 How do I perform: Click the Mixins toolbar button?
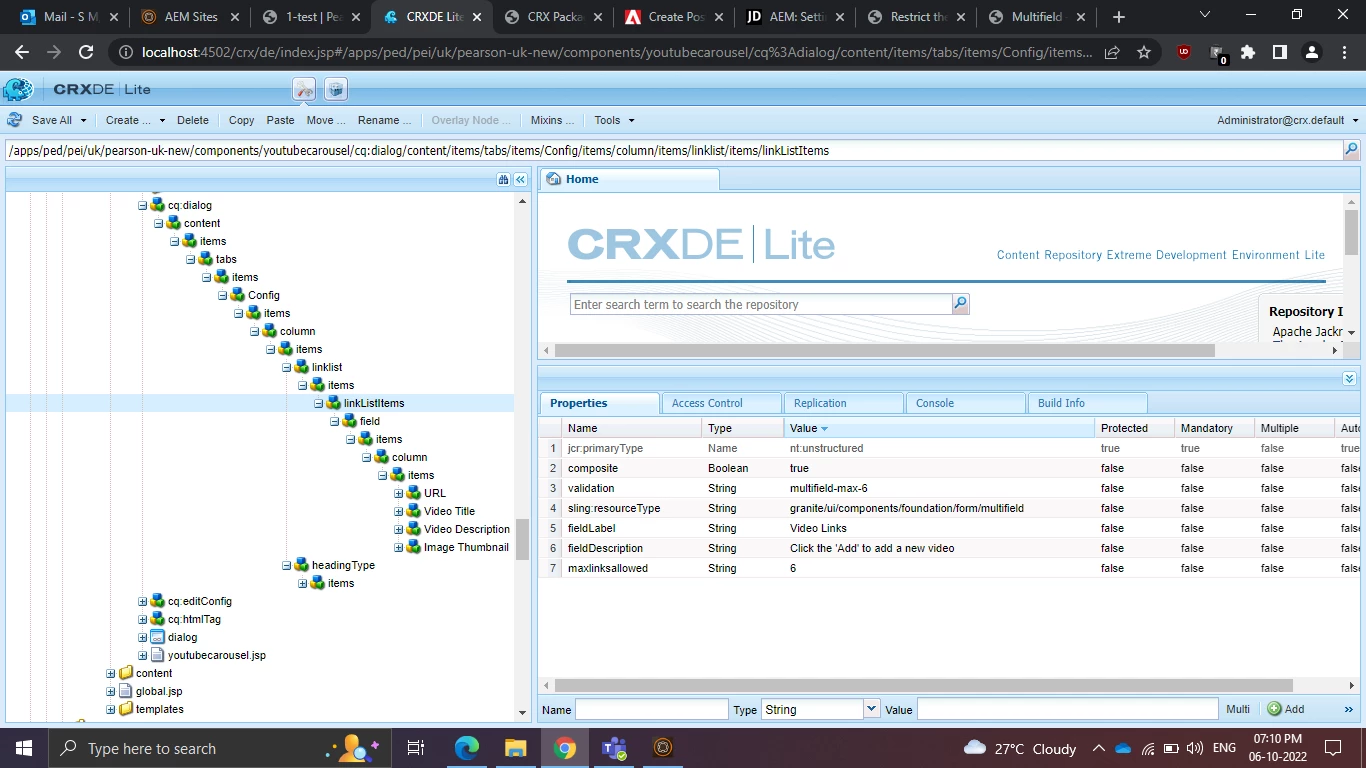coord(553,120)
